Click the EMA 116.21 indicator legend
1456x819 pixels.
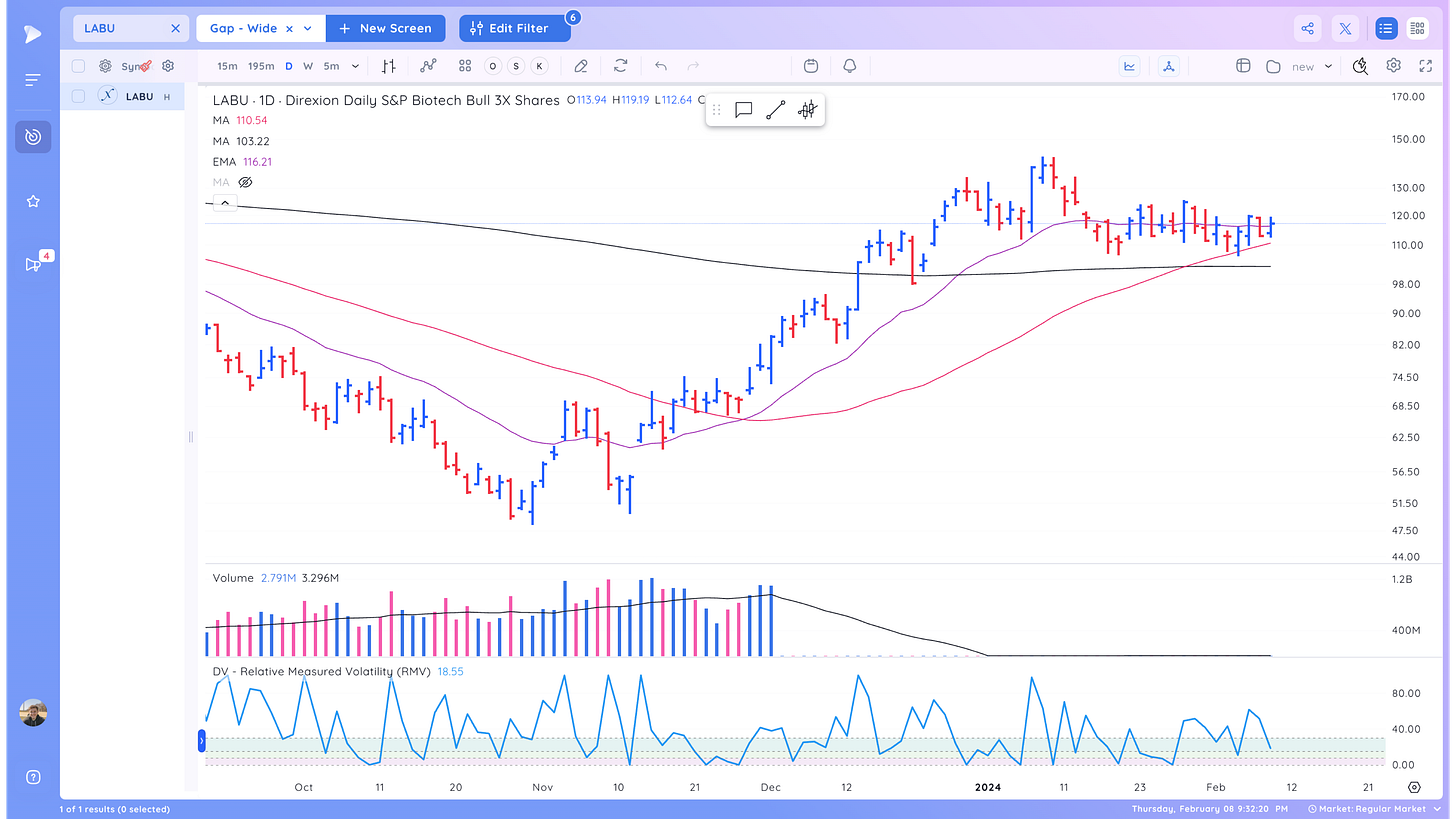point(242,161)
